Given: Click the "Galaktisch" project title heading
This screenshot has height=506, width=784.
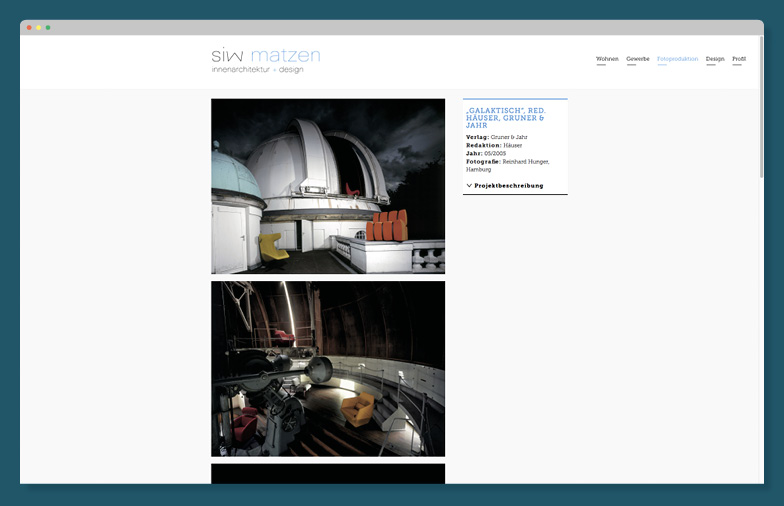Looking at the screenshot, I should tap(505, 118).
